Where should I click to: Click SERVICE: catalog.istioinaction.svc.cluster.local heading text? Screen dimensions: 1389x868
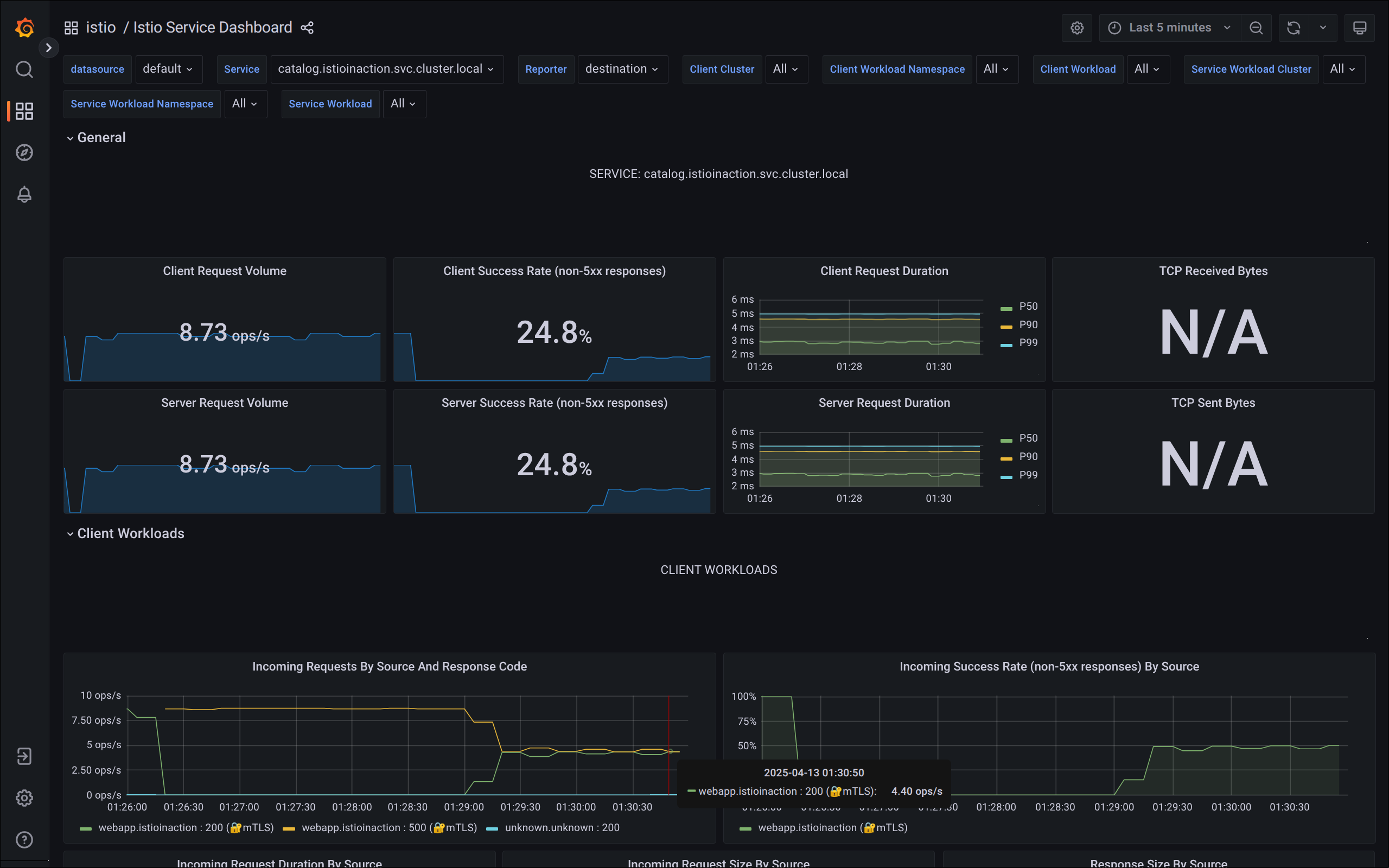(718, 174)
